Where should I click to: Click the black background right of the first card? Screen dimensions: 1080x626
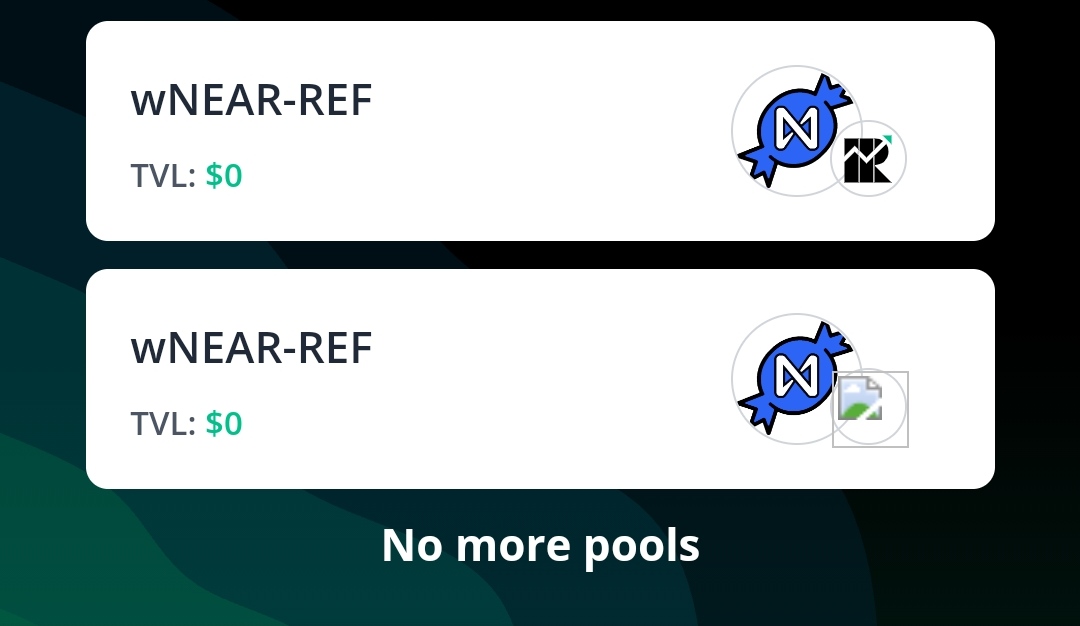coord(1037,131)
